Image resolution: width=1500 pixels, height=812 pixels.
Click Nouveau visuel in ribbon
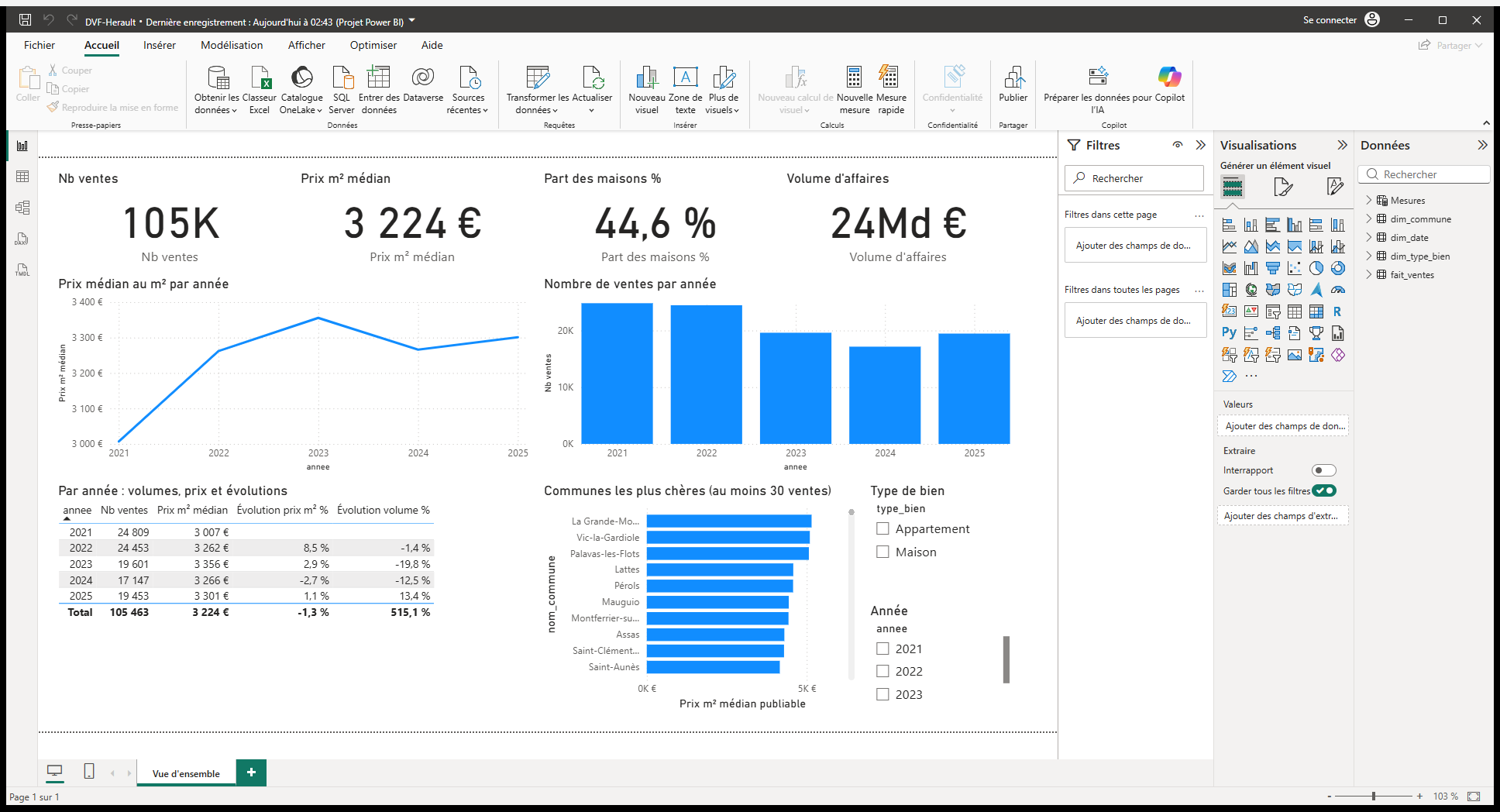click(647, 90)
